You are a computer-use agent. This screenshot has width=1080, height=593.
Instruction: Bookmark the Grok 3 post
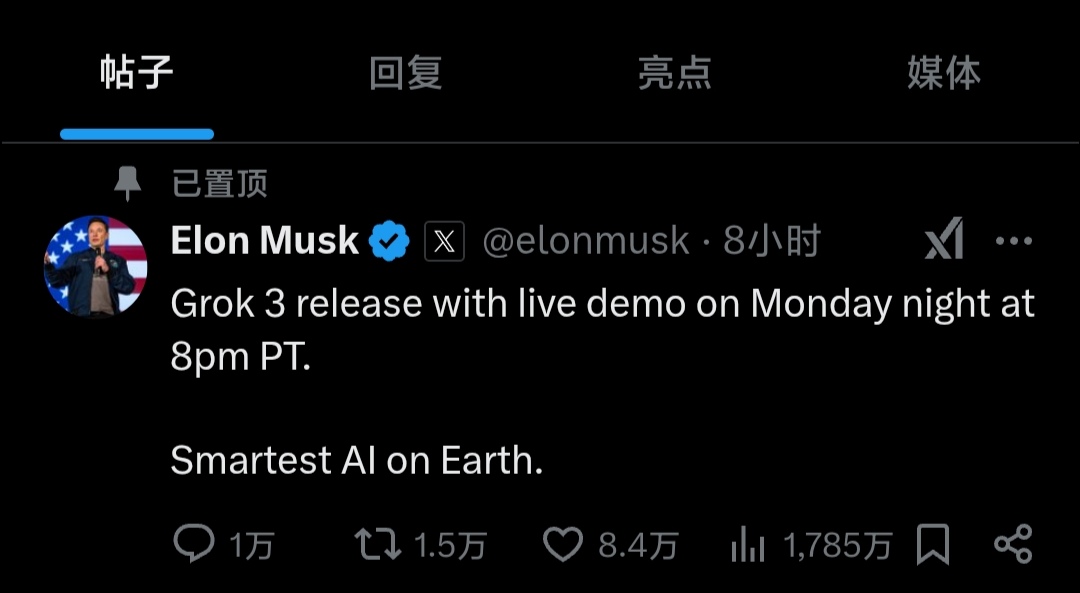tap(933, 545)
